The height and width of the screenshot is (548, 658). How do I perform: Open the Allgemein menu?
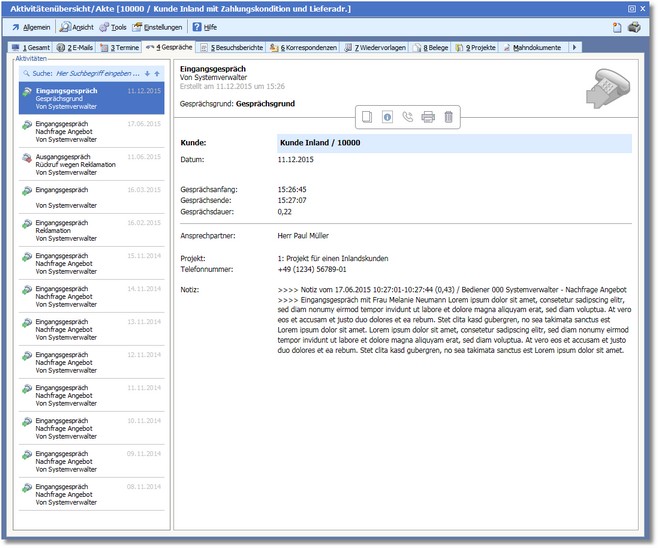click(x=30, y=27)
